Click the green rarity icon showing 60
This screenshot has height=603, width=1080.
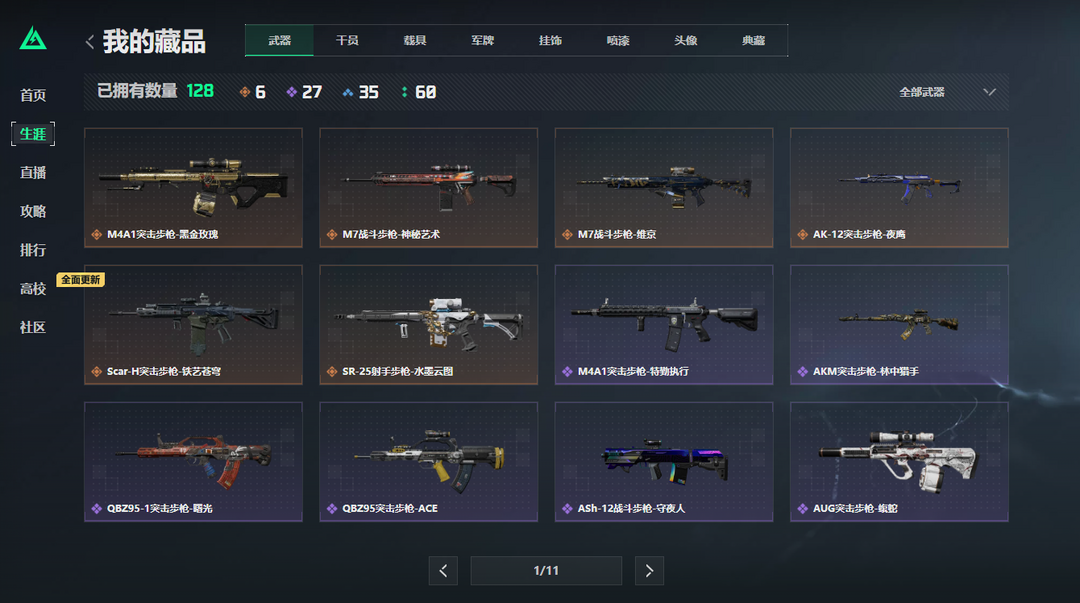tap(404, 92)
